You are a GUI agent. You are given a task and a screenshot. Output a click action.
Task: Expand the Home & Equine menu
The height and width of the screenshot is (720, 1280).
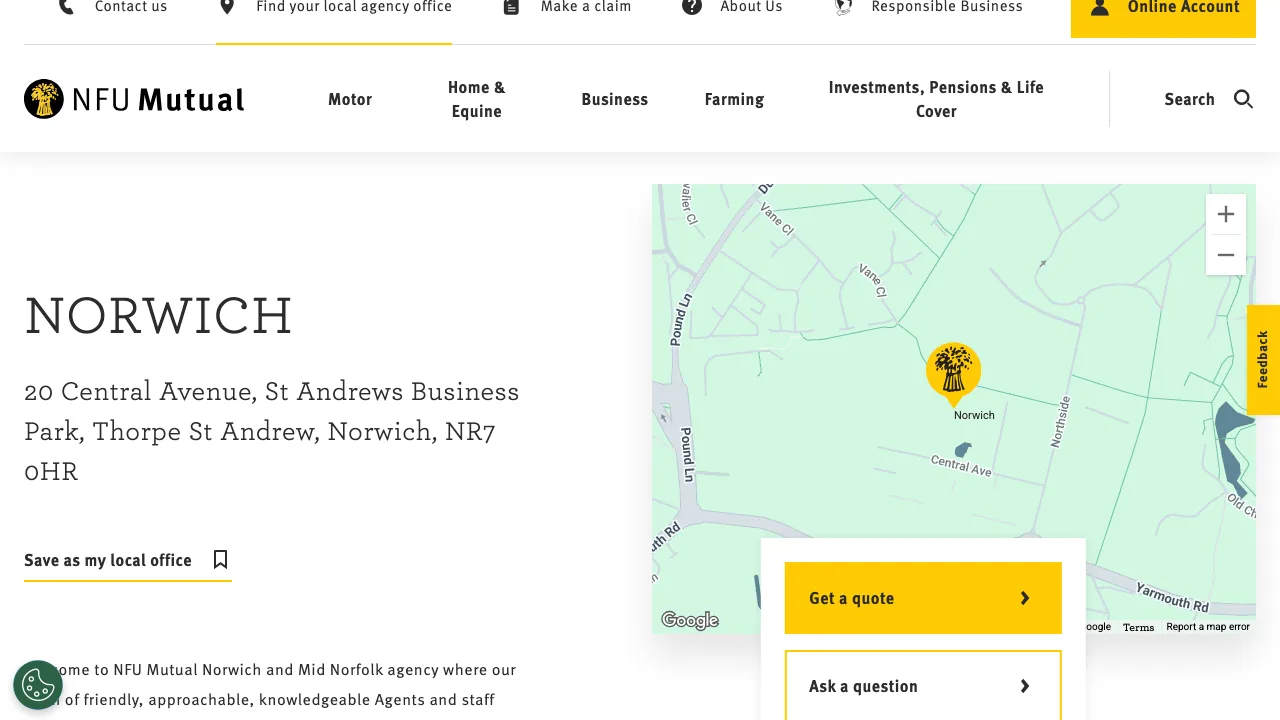point(476,99)
